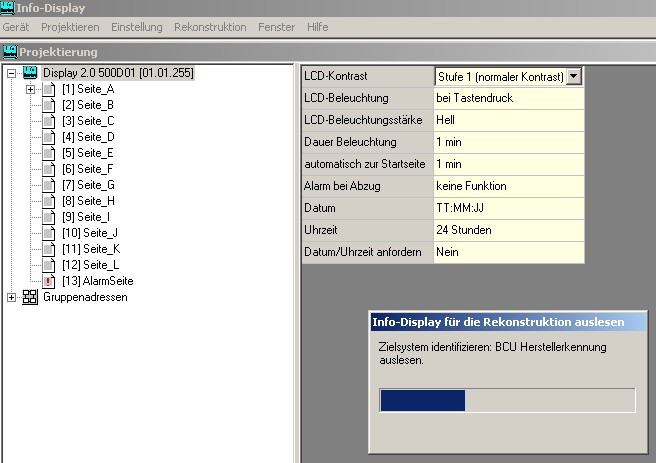Click the page icon beside Seite_L
The width and height of the screenshot is (656, 463).
pos(48,266)
